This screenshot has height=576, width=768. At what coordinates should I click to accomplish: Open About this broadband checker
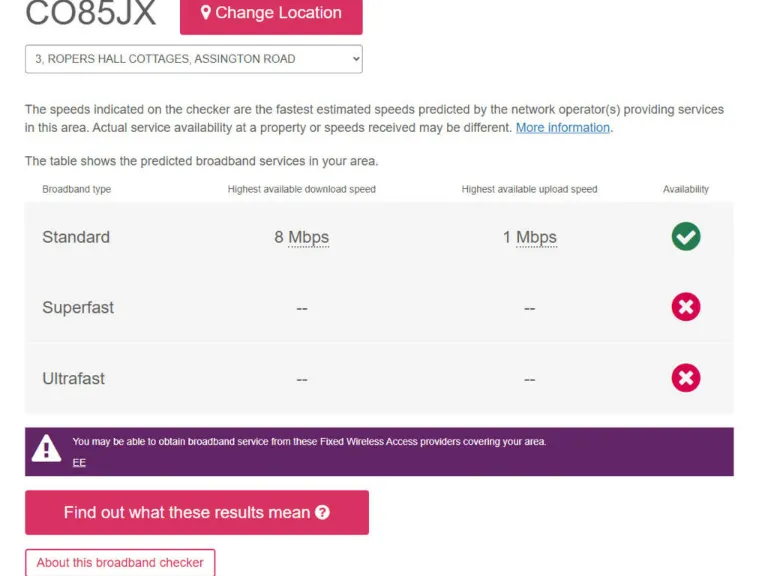coord(120,563)
